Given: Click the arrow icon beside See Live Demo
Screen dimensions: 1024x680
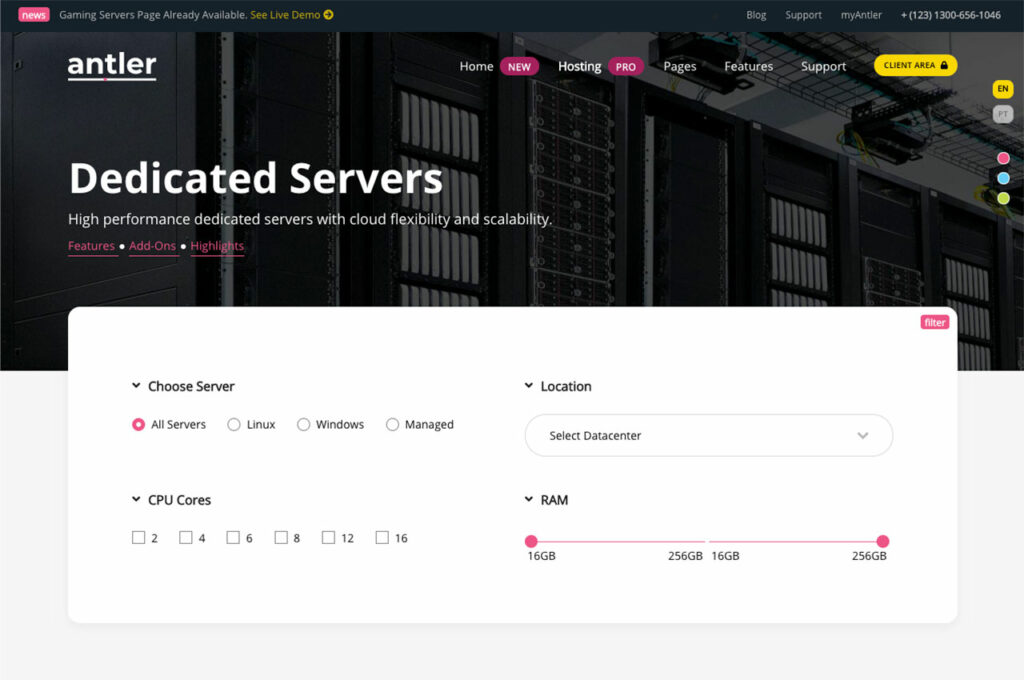Looking at the screenshot, I should (x=329, y=15).
